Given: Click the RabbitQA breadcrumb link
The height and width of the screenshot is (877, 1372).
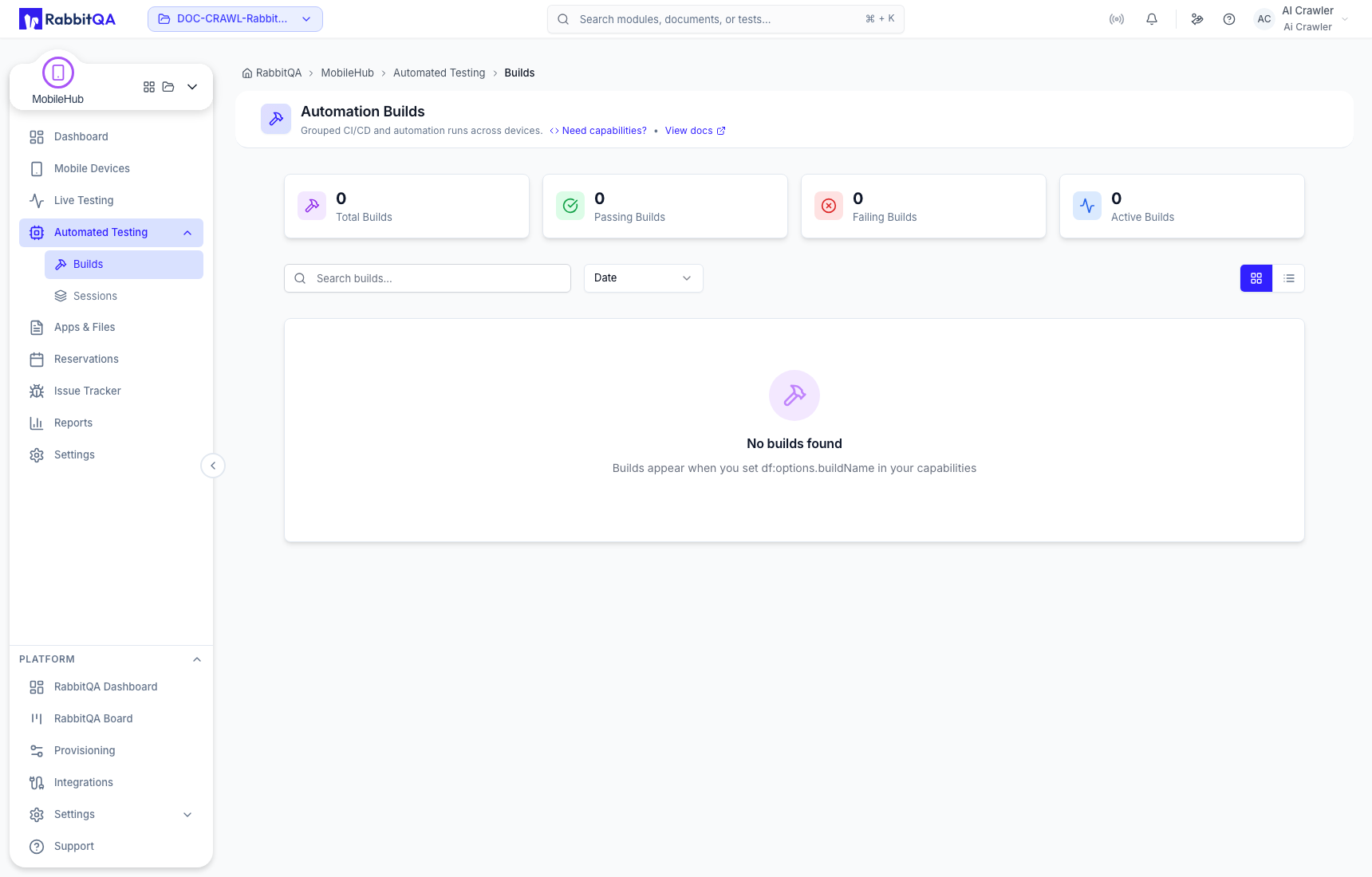Looking at the screenshot, I should tap(272, 73).
